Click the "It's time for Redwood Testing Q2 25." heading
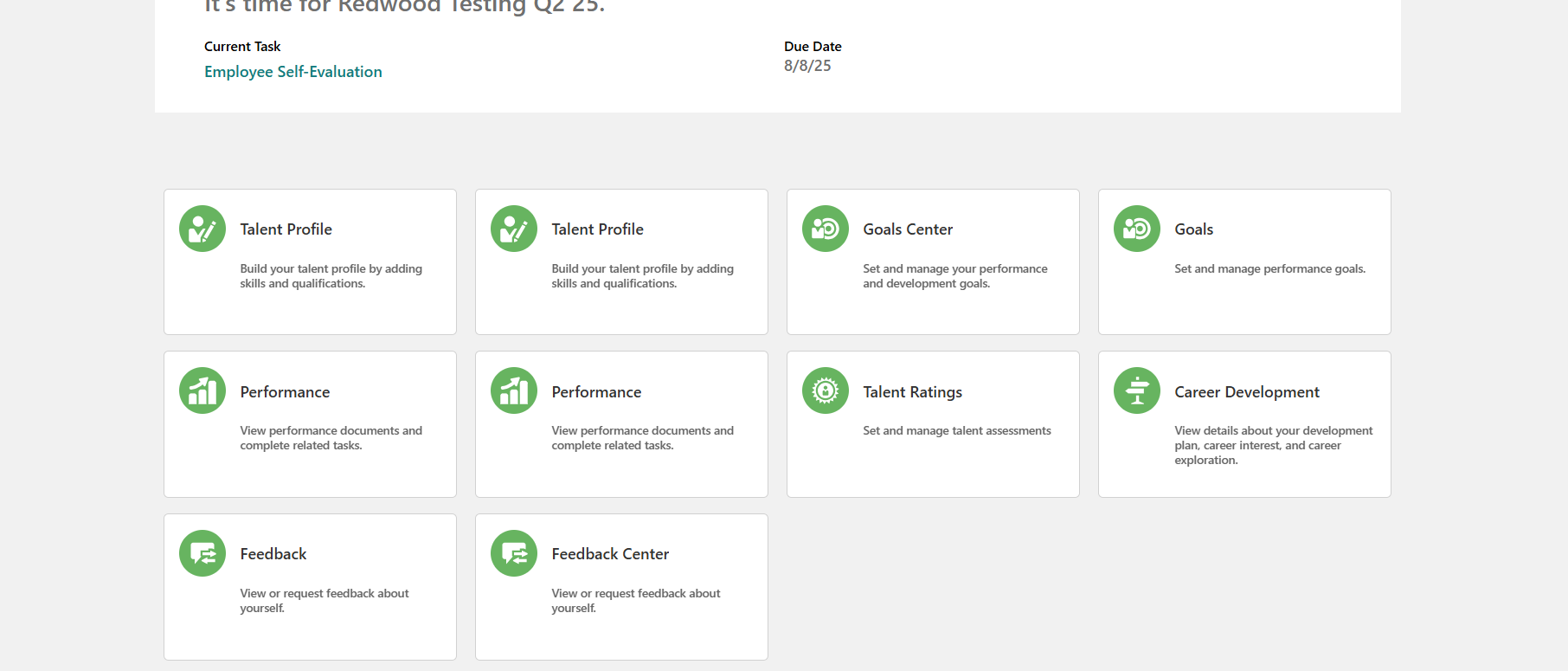The height and width of the screenshot is (671, 1568). pos(404,6)
